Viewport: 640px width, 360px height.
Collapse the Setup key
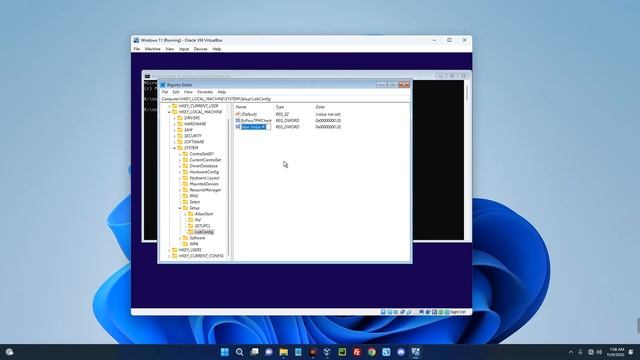click(180, 208)
